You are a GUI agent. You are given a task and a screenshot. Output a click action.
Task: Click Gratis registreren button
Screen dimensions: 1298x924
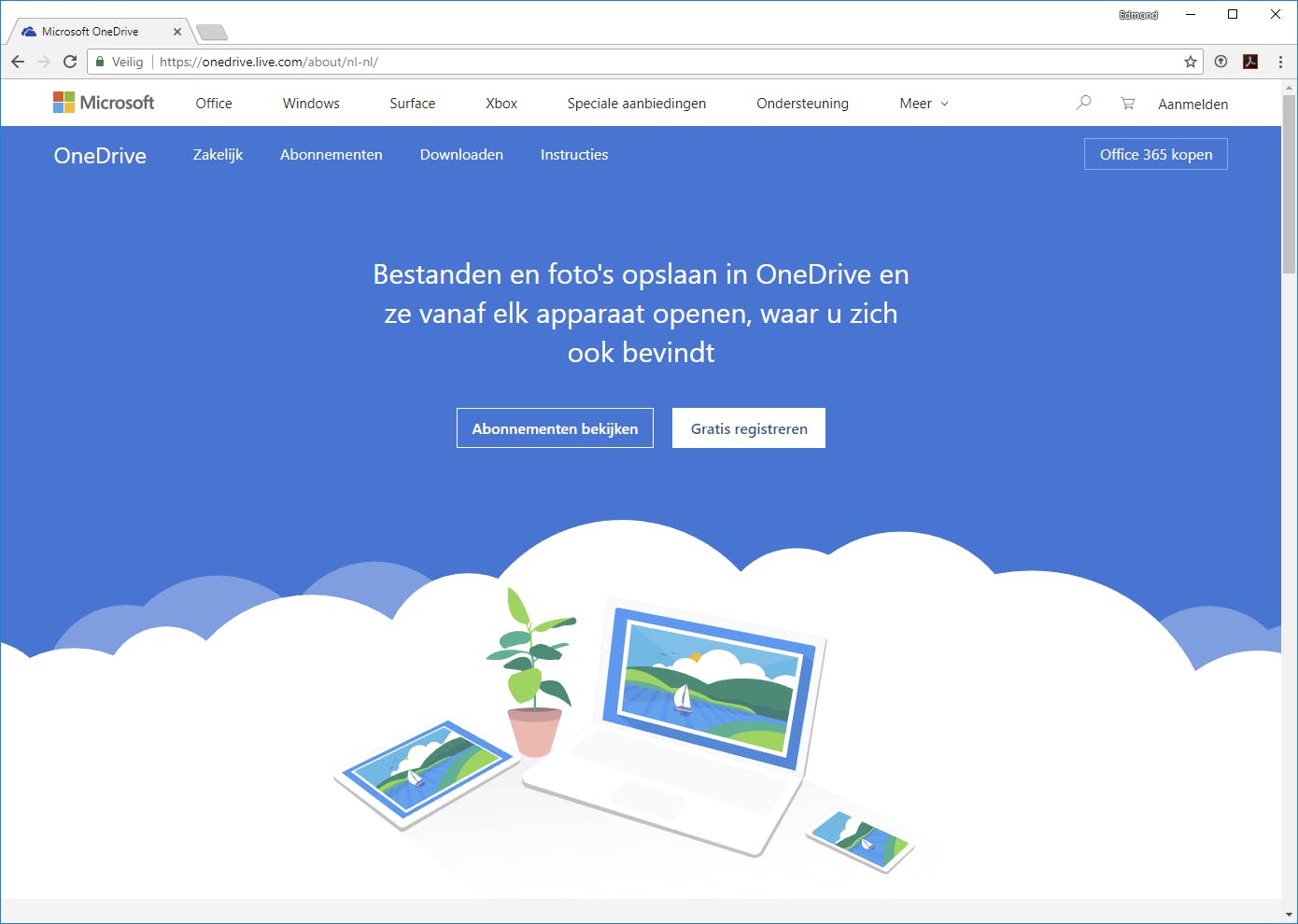749,428
